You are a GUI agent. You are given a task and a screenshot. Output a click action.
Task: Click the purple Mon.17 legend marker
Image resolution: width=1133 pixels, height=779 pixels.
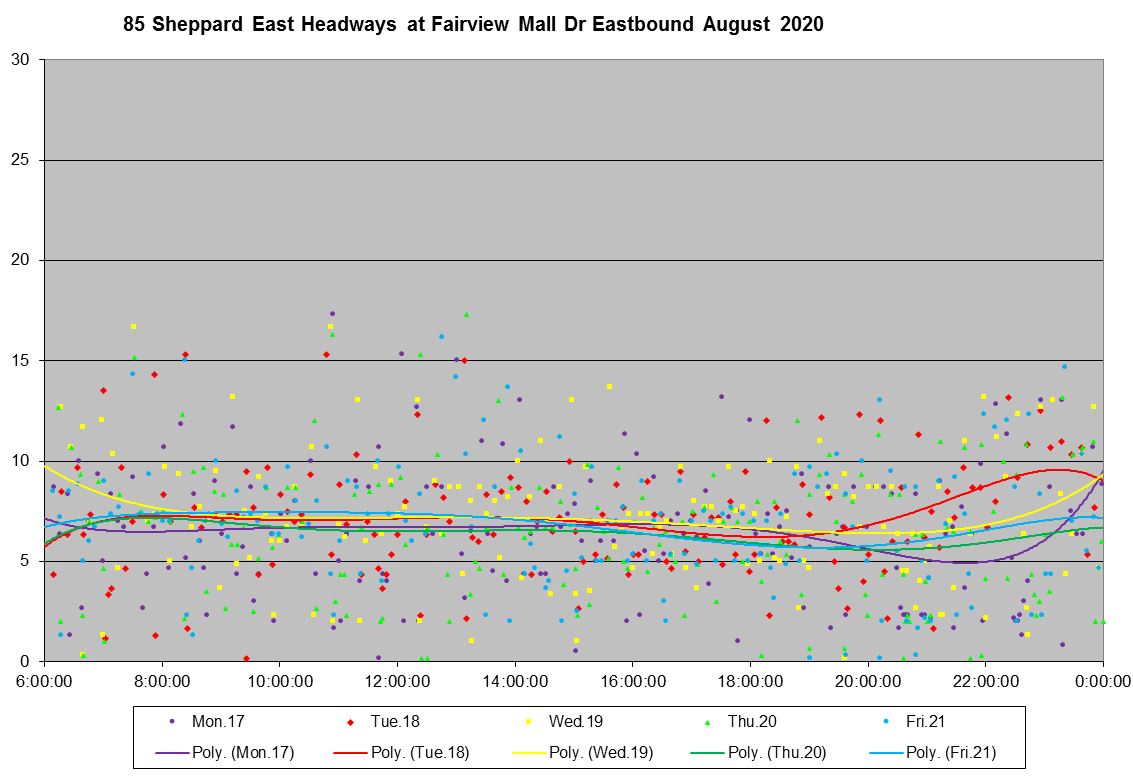[x=173, y=721]
